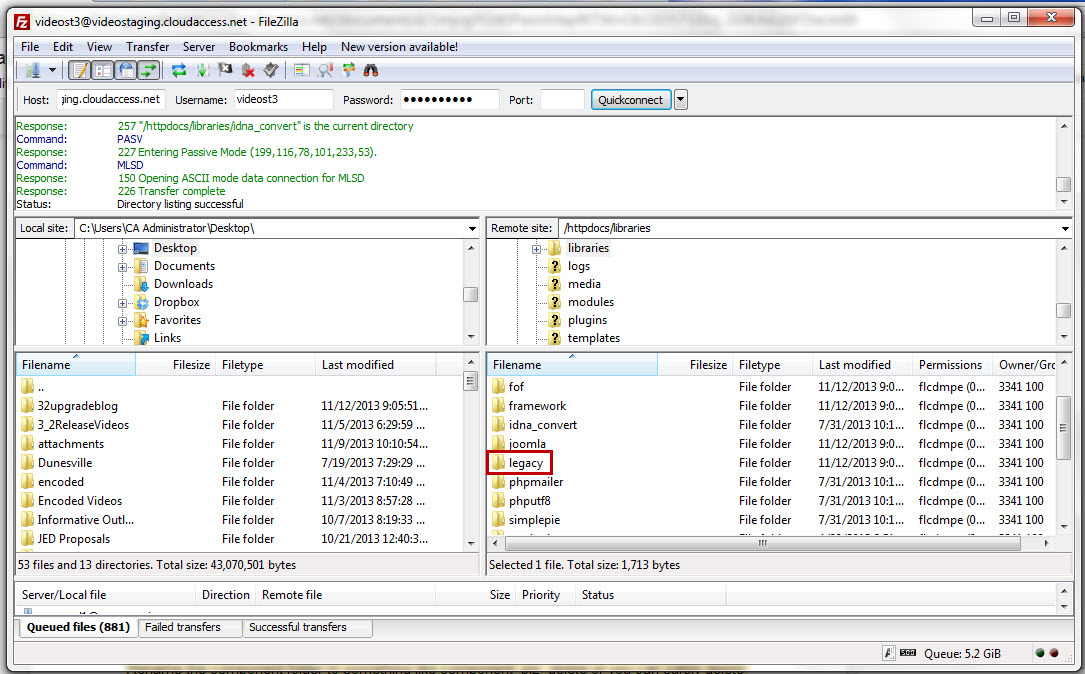Viewport: 1085px width, 674px height.
Task: Cancel the current operation
Action: tap(225, 71)
